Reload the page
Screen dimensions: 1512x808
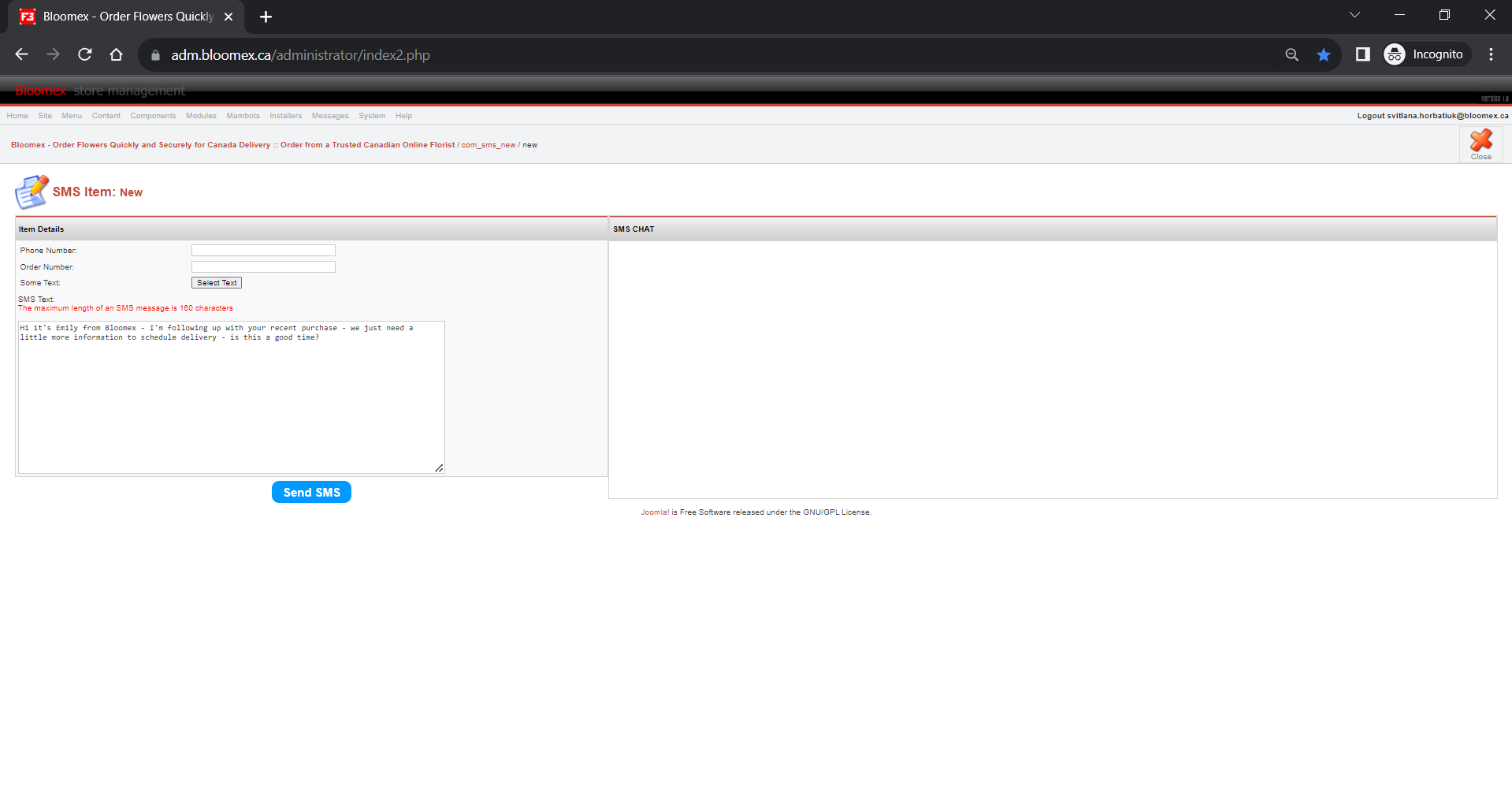click(x=85, y=54)
